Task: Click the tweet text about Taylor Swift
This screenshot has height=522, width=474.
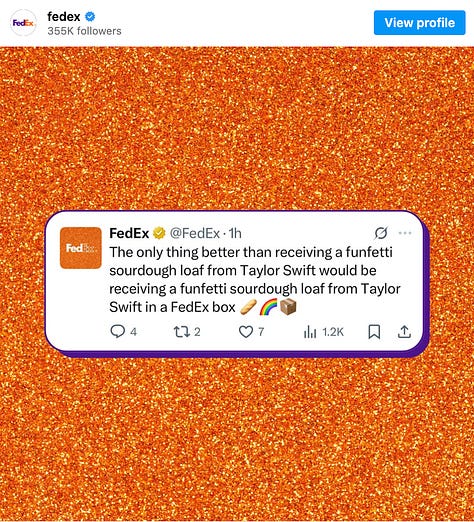Action: click(x=255, y=279)
